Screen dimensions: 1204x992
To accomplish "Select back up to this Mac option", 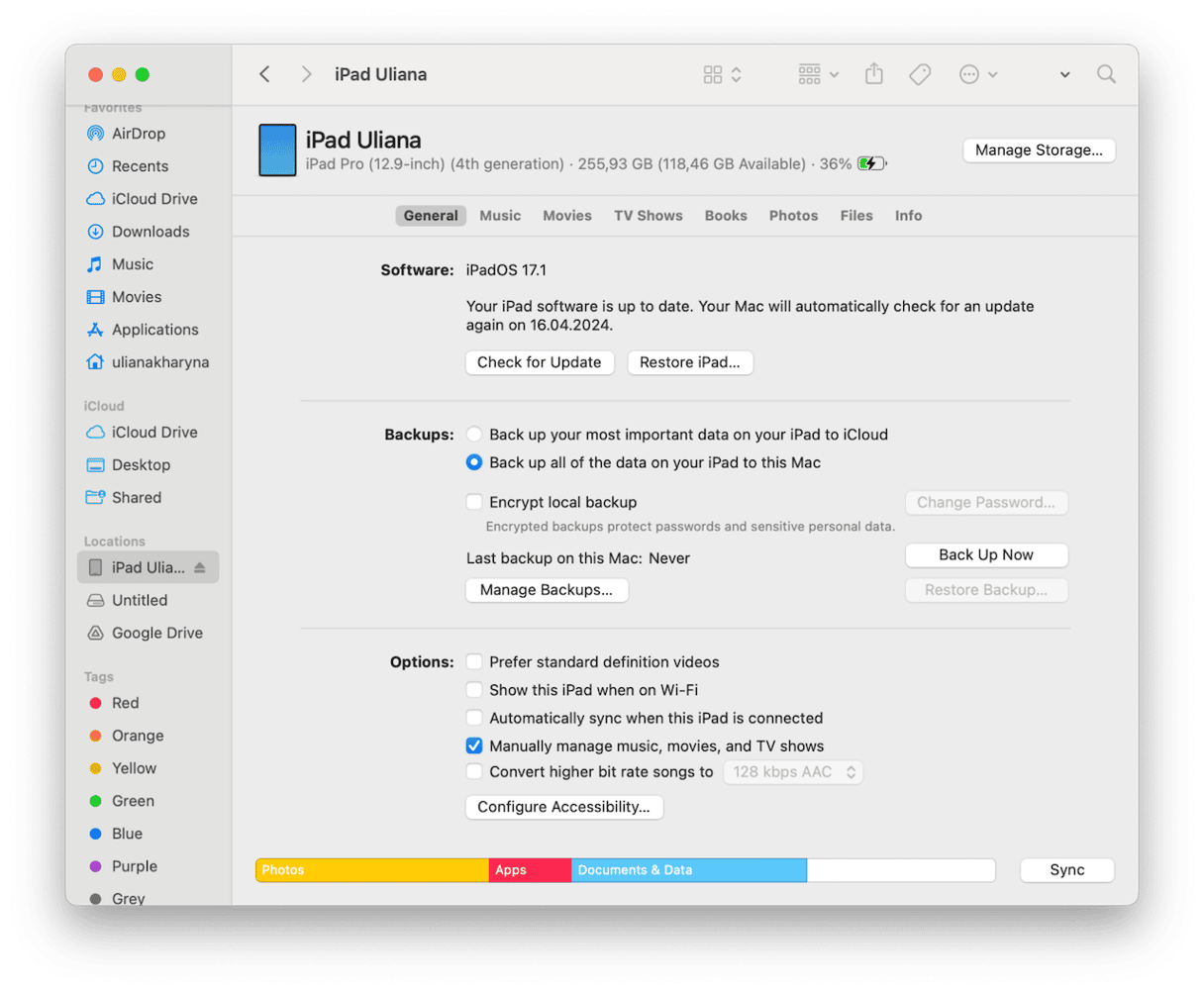I will click(x=474, y=462).
